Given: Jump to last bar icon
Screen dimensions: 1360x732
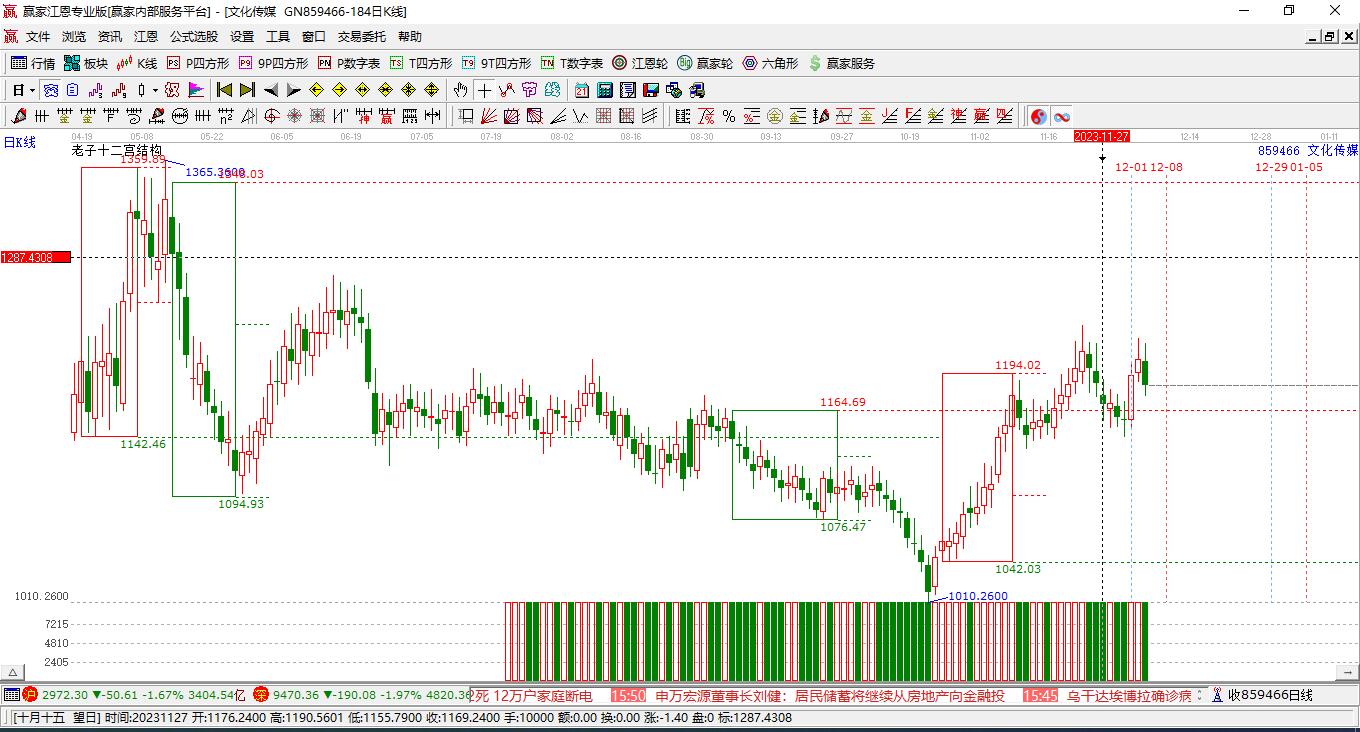Looking at the screenshot, I should (x=247, y=90).
